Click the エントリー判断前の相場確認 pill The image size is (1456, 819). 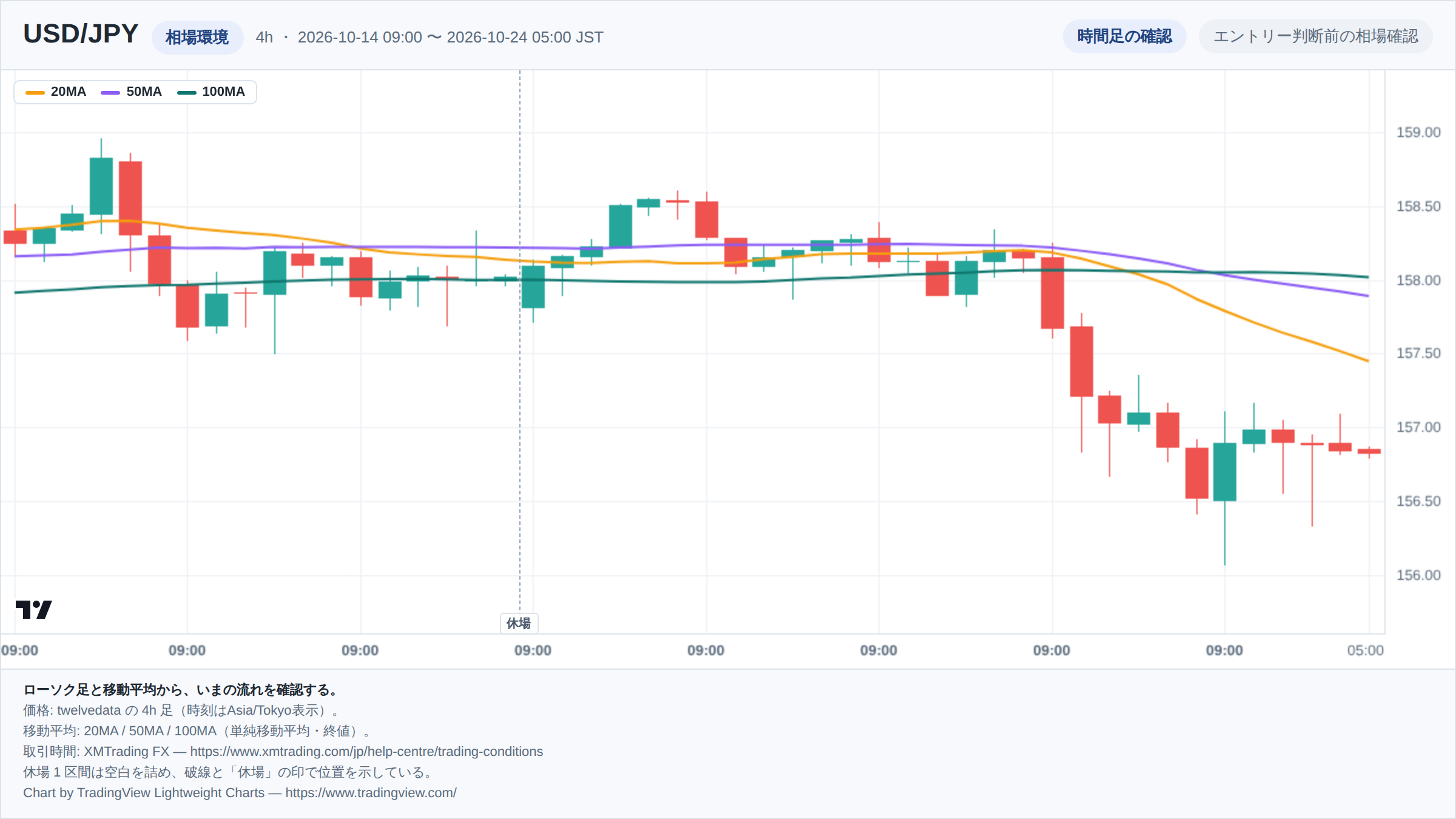[x=1315, y=36]
